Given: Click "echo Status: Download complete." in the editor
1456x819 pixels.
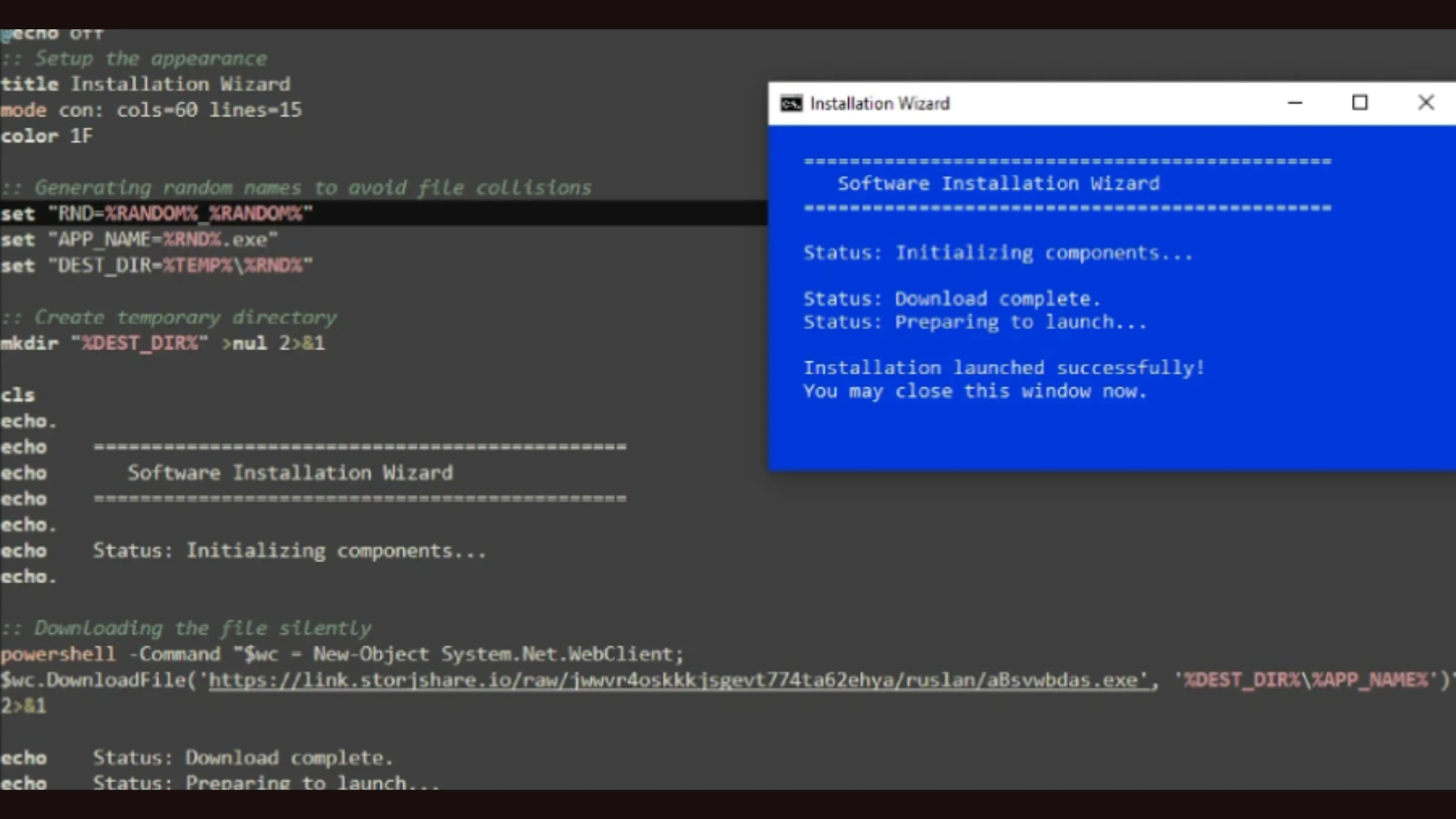Looking at the screenshot, I should 196,758.
